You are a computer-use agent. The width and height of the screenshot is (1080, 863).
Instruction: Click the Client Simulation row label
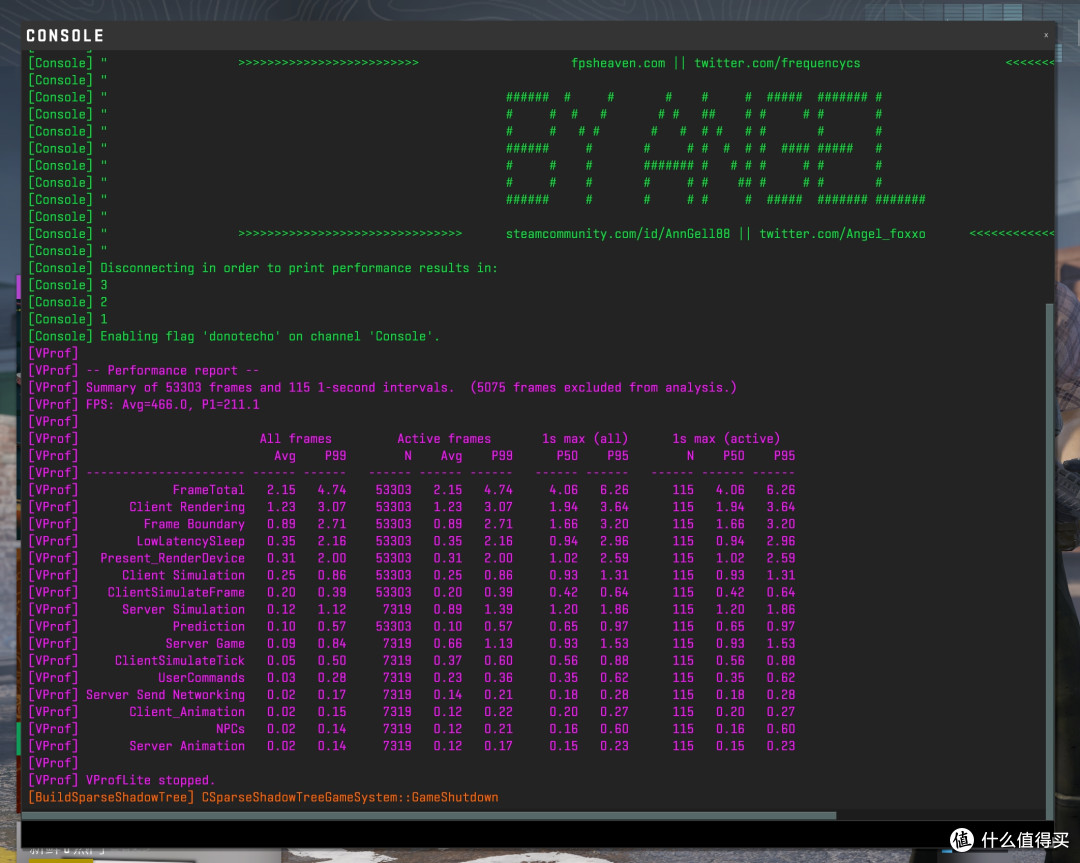pyautogui.click(x=183, y=575)
